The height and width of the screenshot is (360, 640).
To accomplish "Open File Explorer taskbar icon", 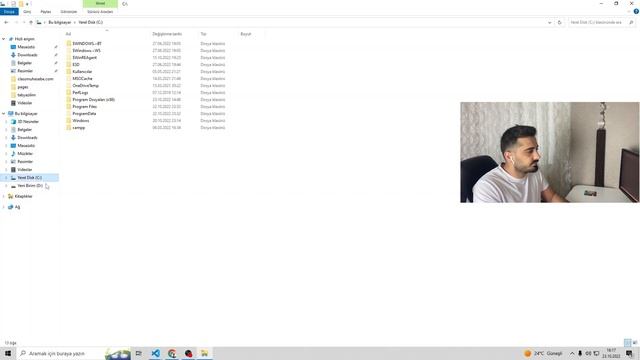I will 204,353.
